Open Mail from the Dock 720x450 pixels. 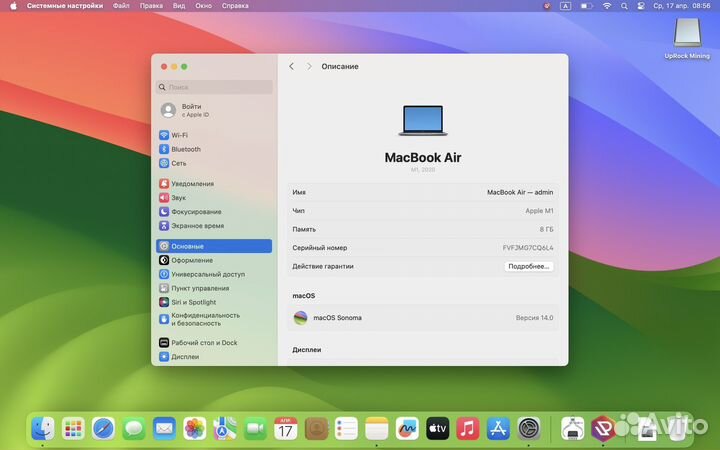(x=164, y=428)
